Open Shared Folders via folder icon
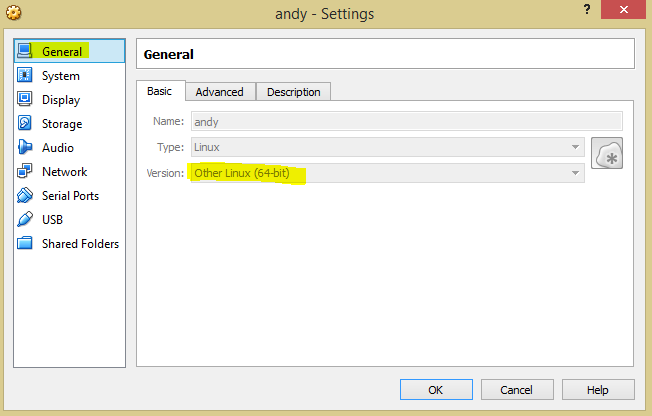The height and width of the screenshot is (416, 652). [25, 243]
